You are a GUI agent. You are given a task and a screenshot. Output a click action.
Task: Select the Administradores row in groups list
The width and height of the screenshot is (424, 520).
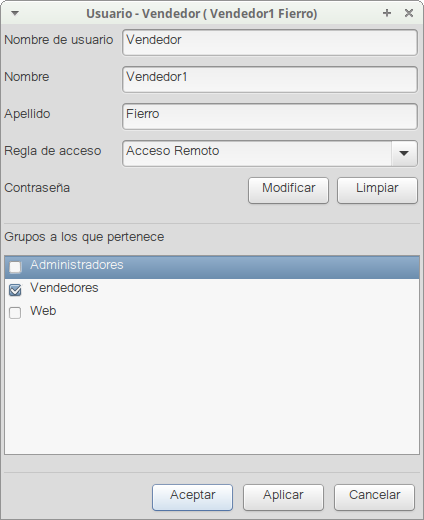tap(212, 267)
